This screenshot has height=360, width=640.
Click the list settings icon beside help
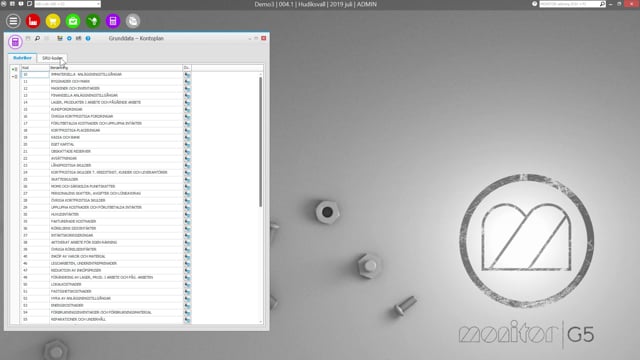click(78, 38)
